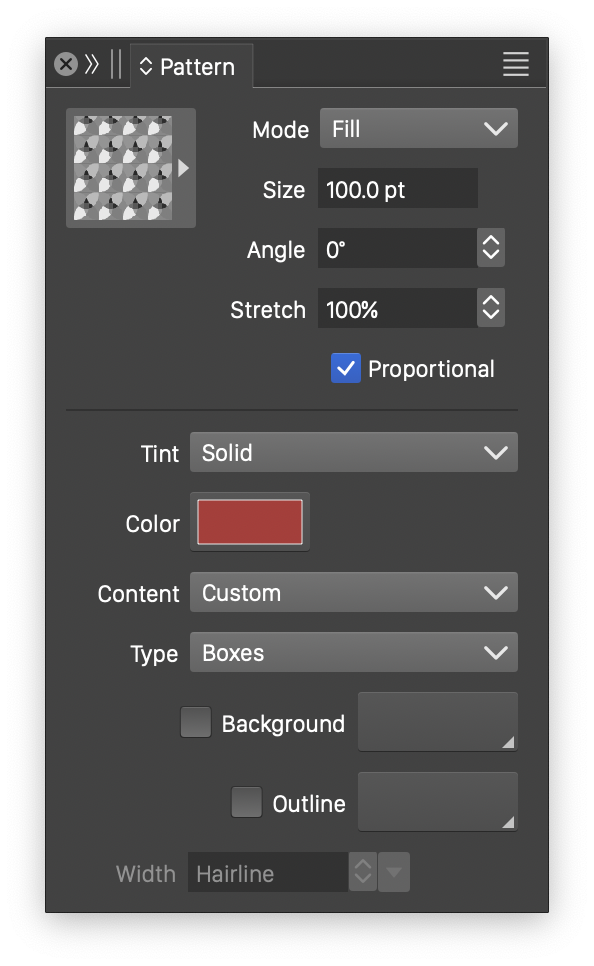The height and width of the screenshot is (966, 594).
Task: Enable the Outline checkbox
Action: pos(246,802)
